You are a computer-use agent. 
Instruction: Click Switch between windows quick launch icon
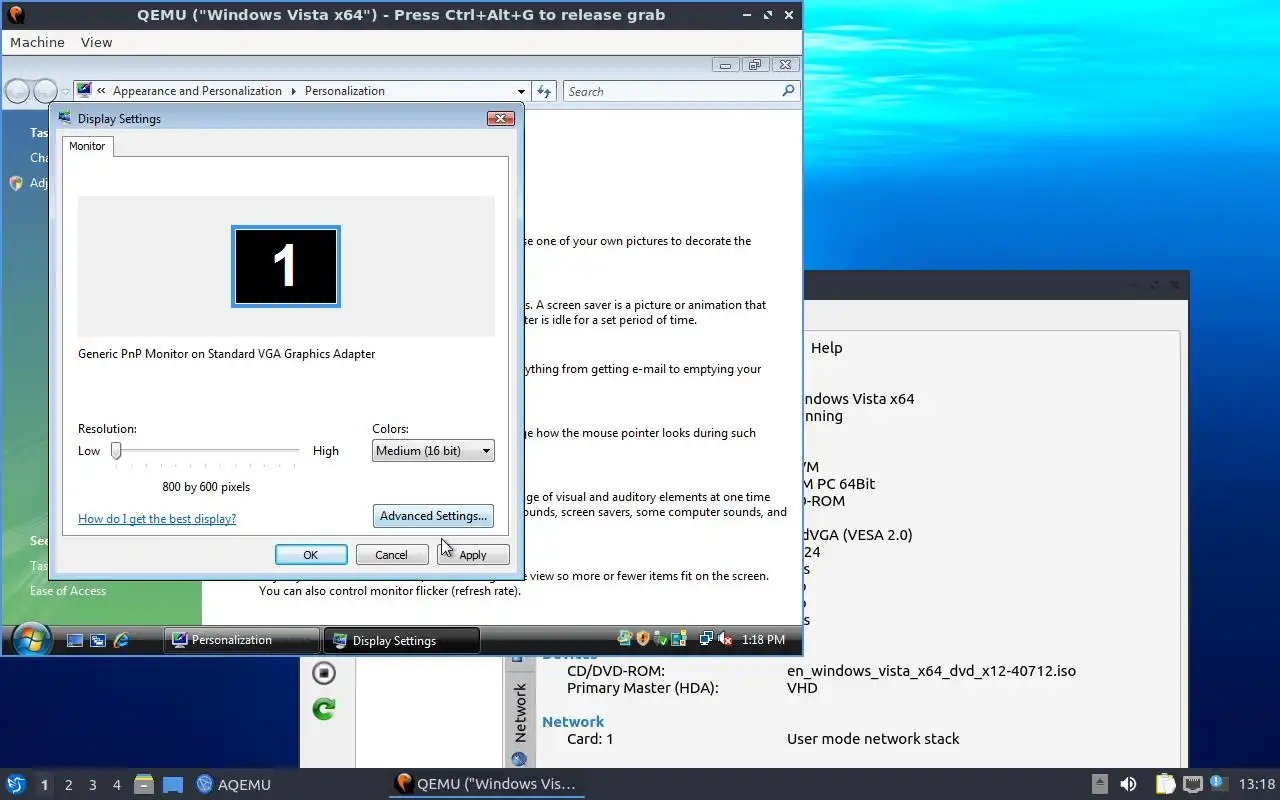coord(98,640)
